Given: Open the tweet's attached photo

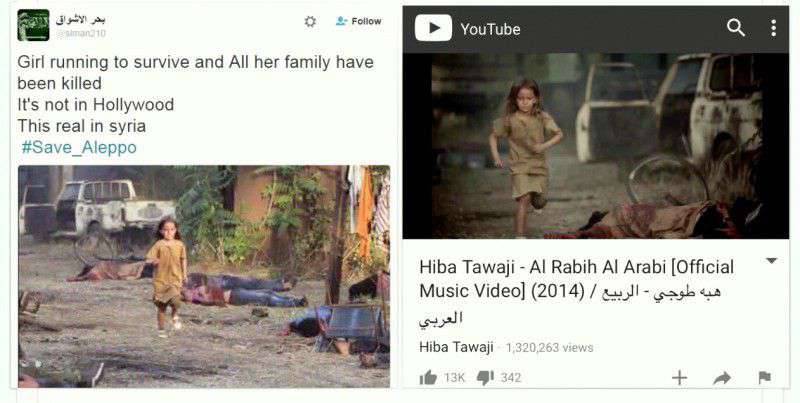Looking at the screenshot, I should (204, 276).
